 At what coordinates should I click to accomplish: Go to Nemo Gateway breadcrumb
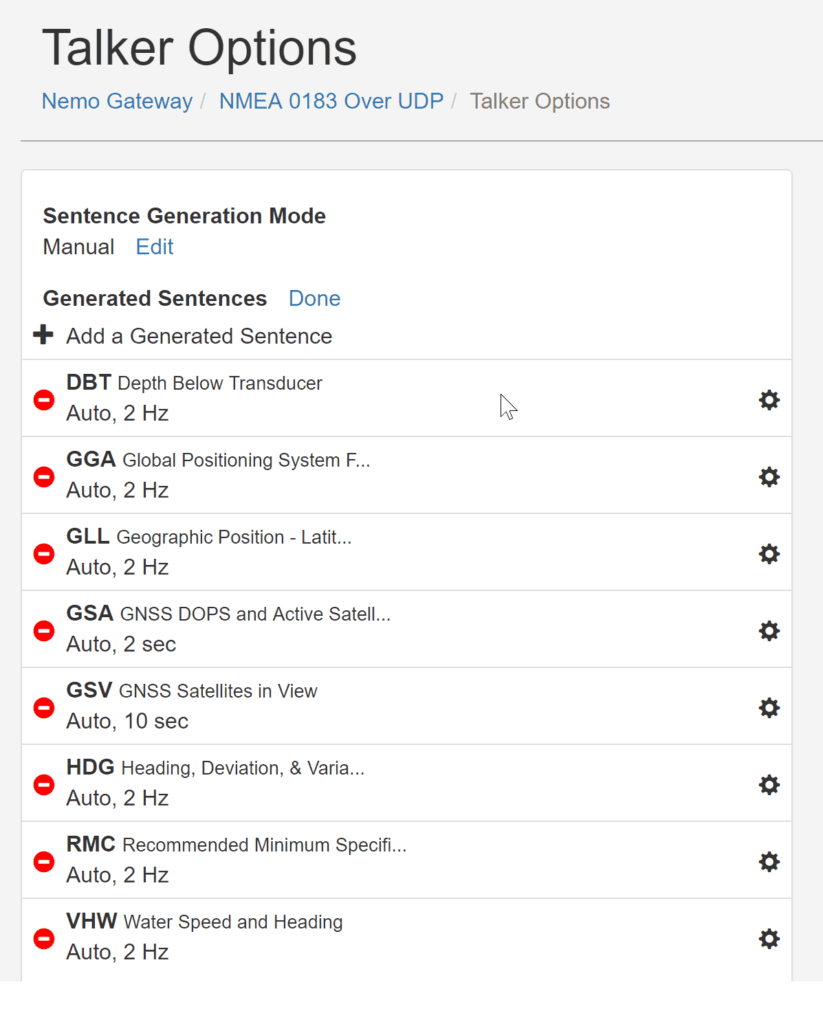point(117,101)
